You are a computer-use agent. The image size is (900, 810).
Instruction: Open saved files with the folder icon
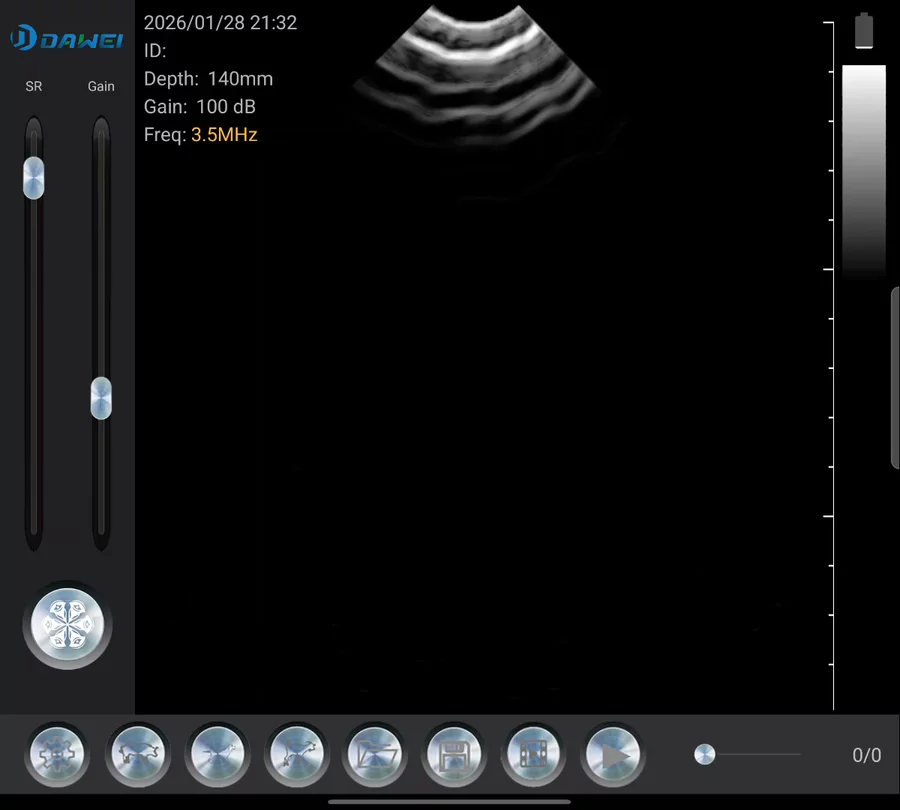click(376, 755)
